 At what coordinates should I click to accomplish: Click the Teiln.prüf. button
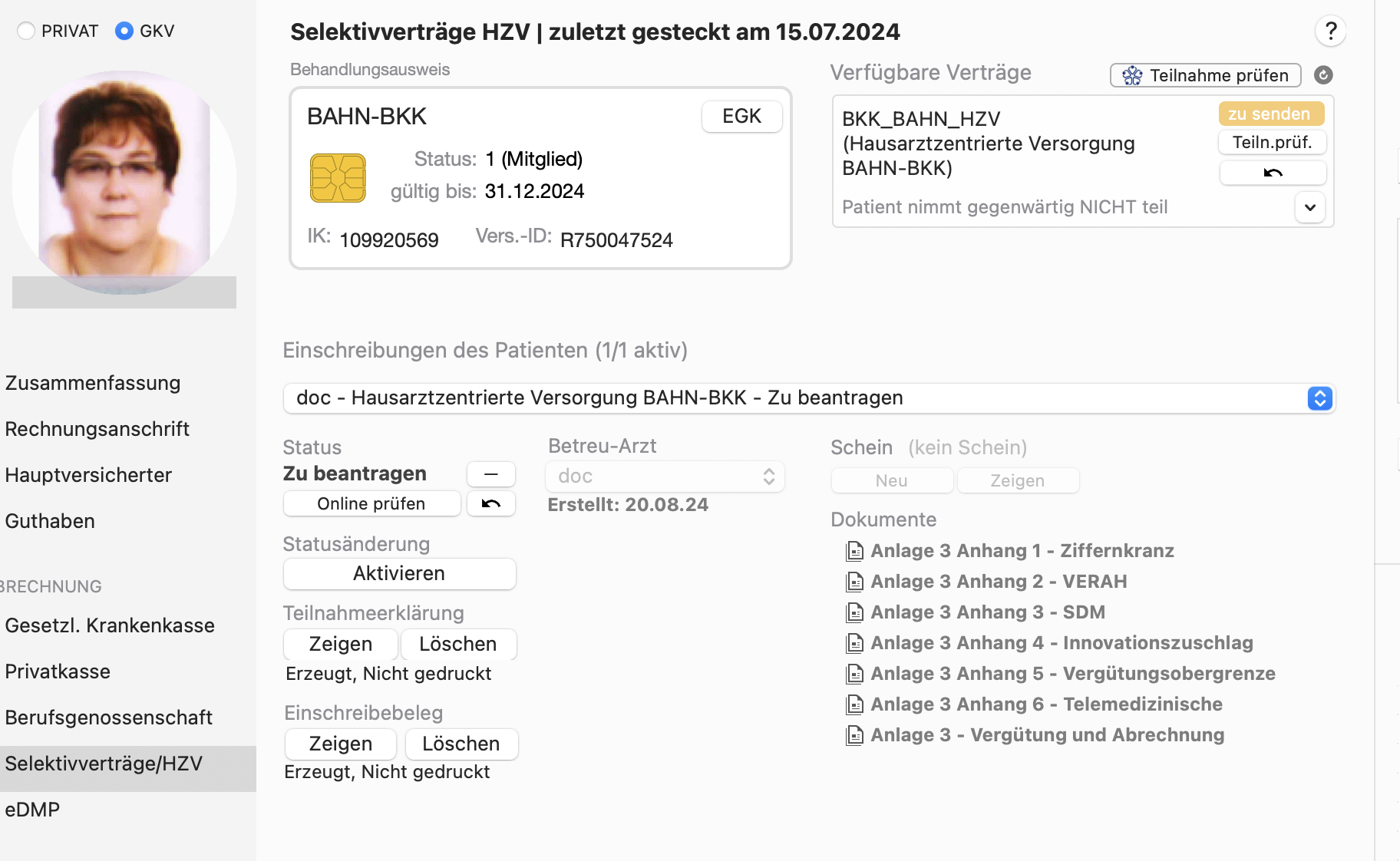point(1272,142)
